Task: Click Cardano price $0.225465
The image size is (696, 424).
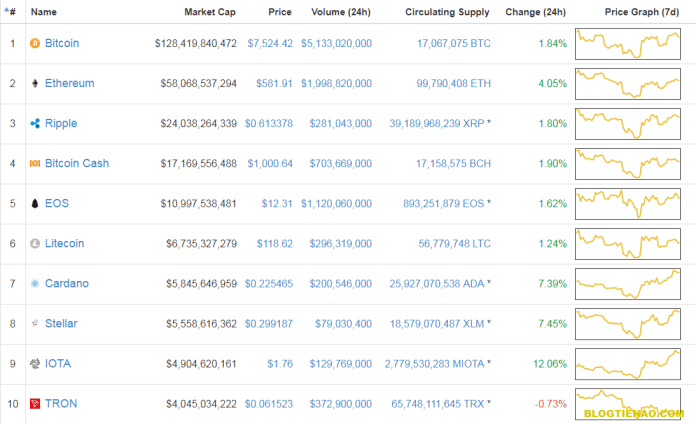Action: pos(269,284)
